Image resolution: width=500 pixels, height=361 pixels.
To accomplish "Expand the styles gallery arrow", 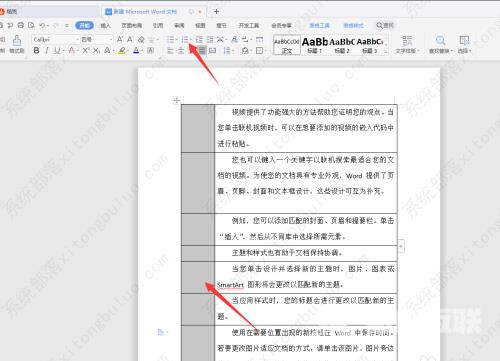I will [386, 51].
